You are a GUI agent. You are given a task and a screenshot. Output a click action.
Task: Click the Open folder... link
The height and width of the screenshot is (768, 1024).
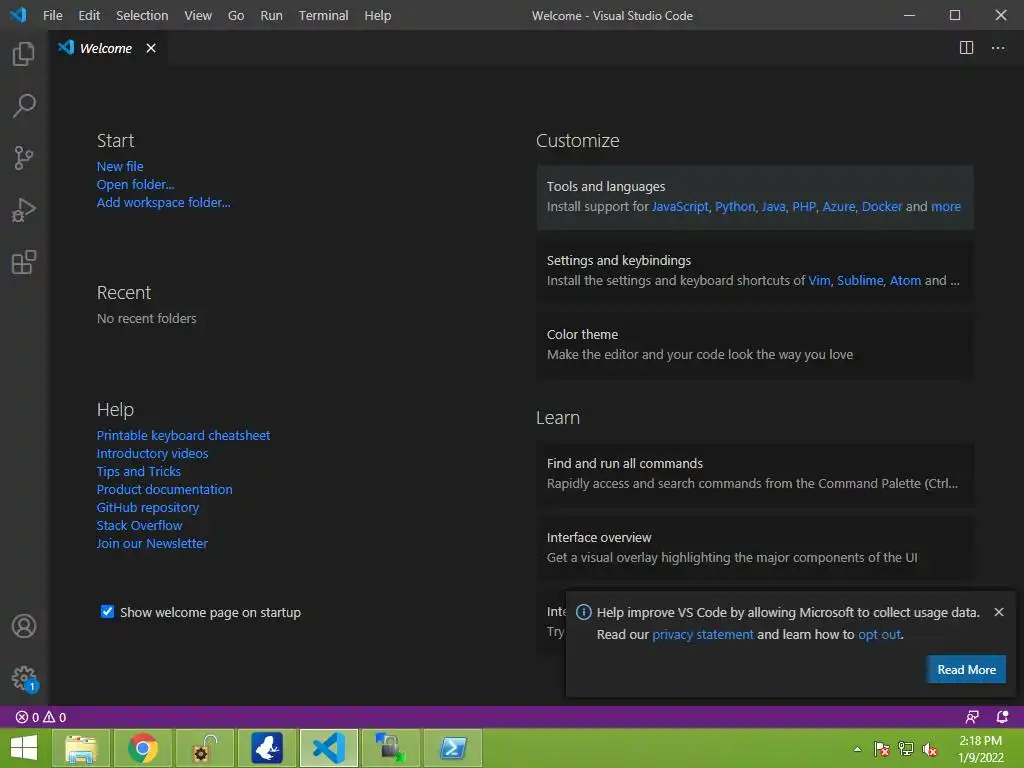(x=135, y=184)
